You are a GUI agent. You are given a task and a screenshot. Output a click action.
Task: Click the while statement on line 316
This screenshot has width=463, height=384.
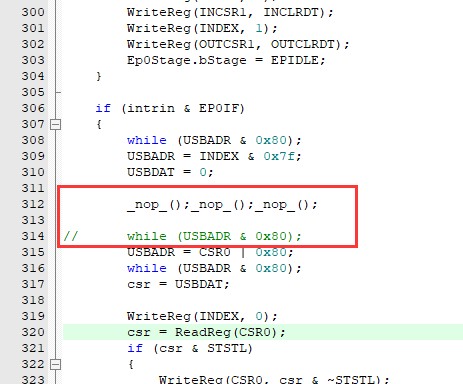pos(214,269)
